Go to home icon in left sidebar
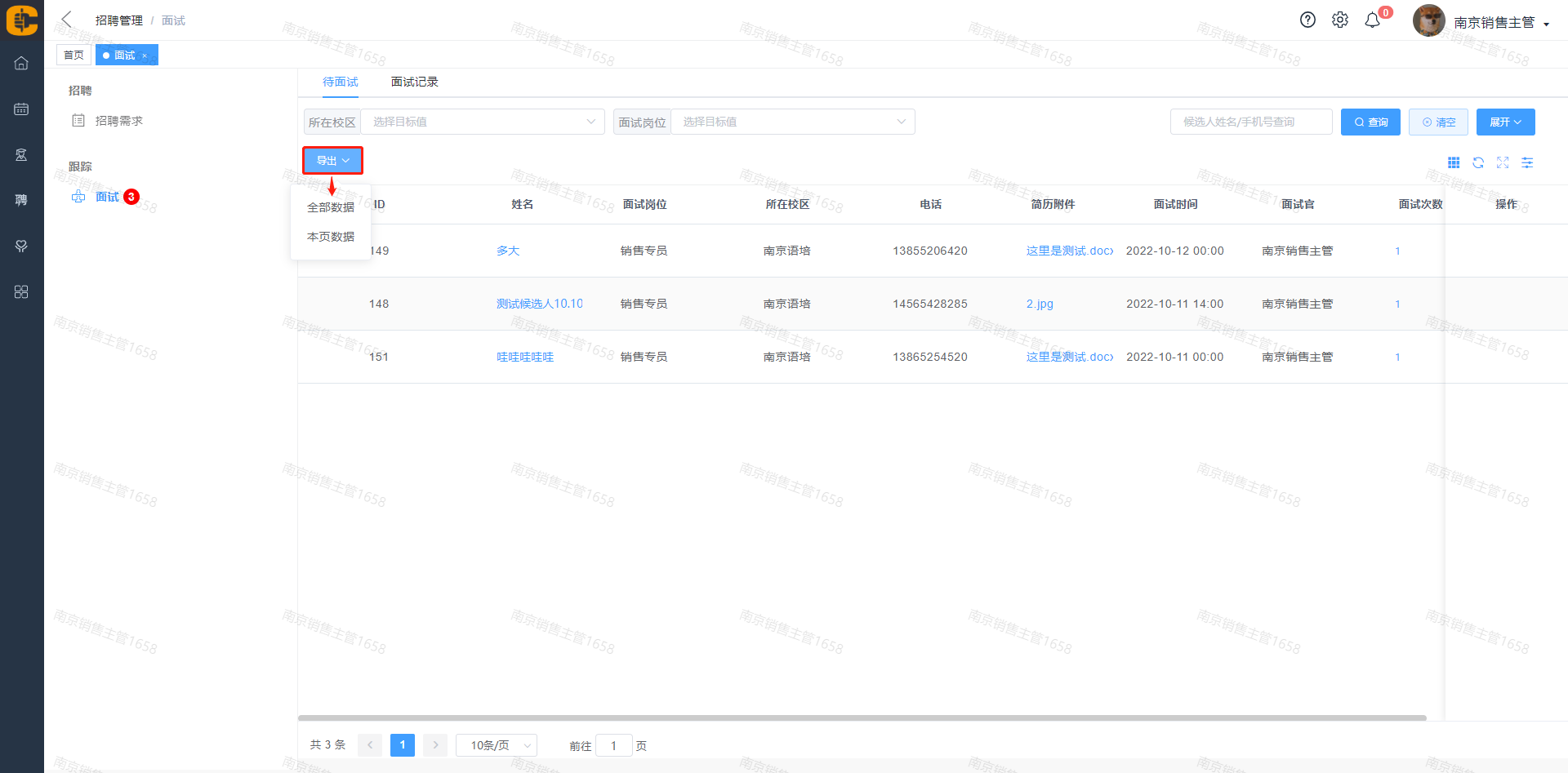The height and width of the screenshot is (773, 1568). point(21,63)
